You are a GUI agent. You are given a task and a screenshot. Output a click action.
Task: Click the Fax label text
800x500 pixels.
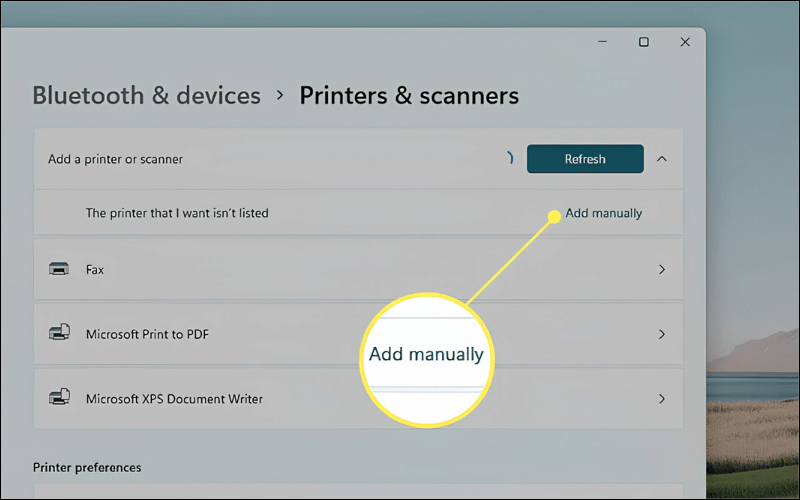[94, 269]
